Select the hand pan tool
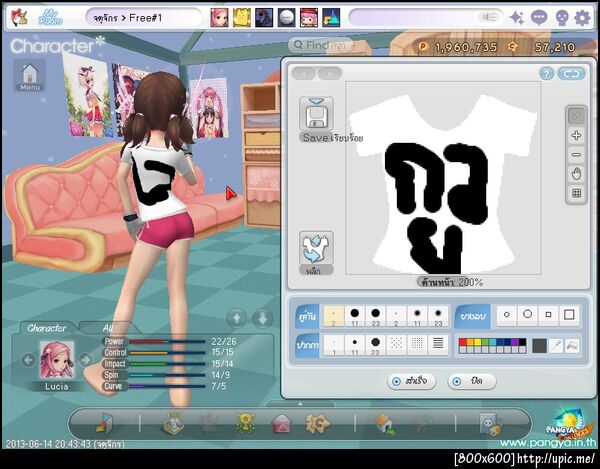The height and width of the screenshot is (469, 600). pyautogui.click(x=576, y=174)
